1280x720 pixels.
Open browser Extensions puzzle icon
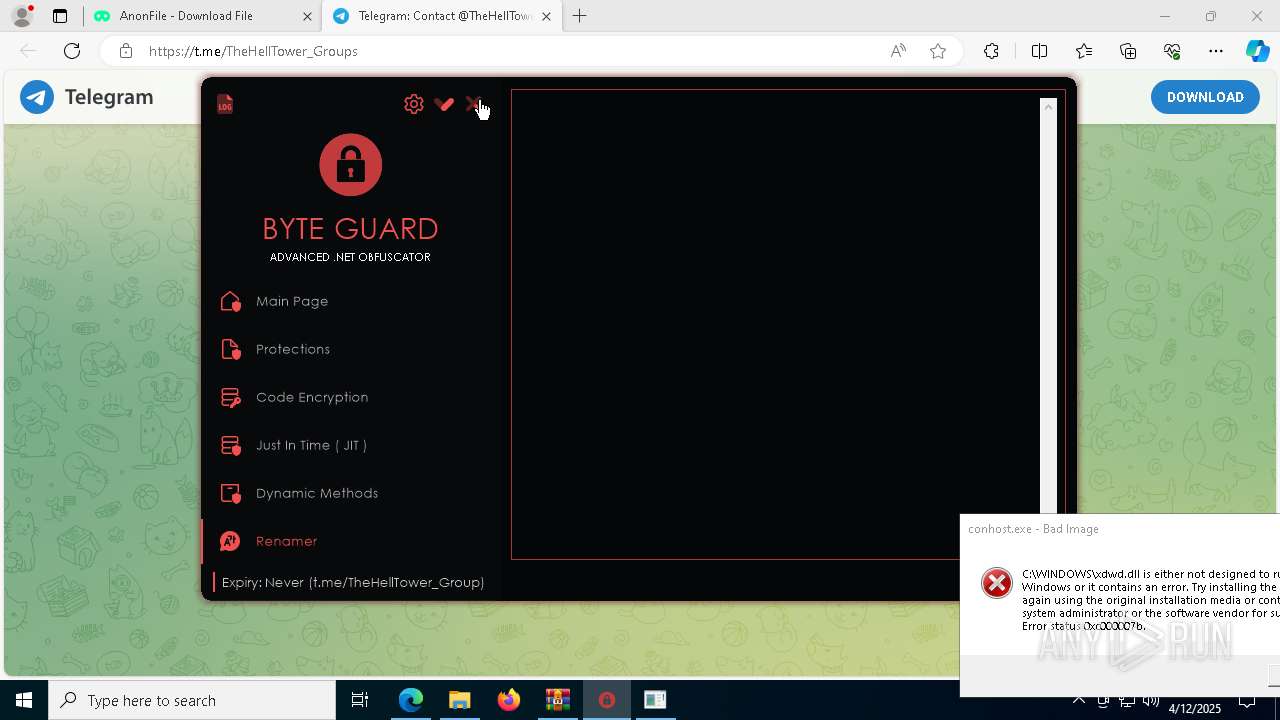click(991, 51)
